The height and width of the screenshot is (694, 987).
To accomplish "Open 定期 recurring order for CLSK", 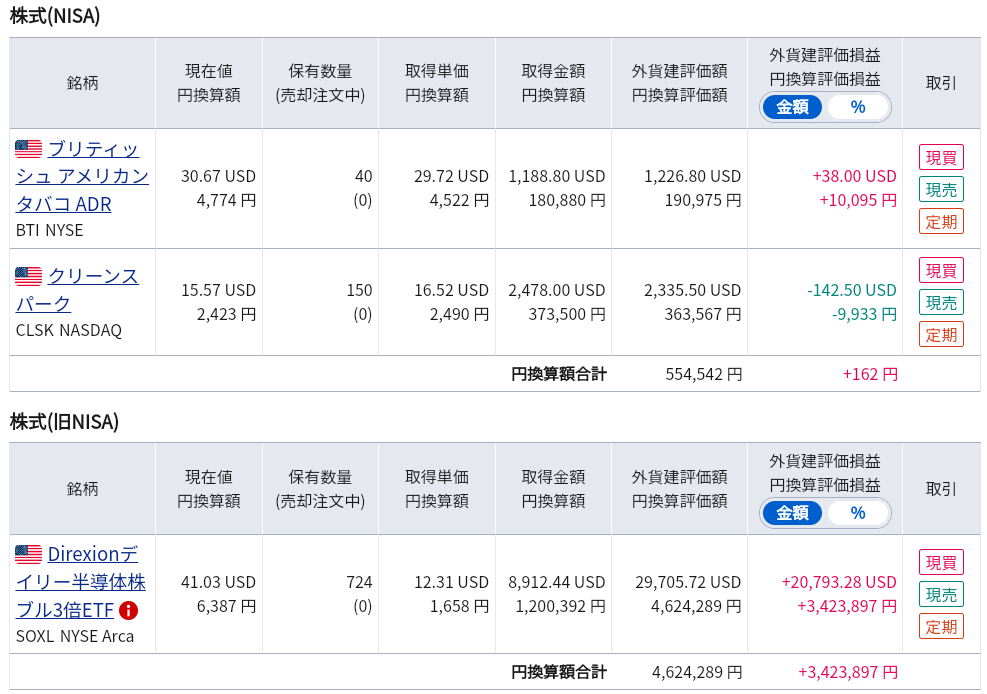I will [x=941, y=335].
